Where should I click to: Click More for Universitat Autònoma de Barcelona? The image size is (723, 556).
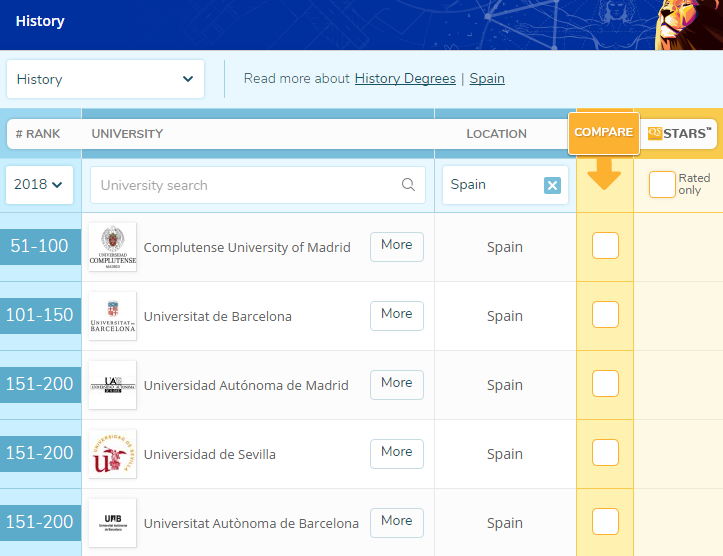click(x=397, y=523)
